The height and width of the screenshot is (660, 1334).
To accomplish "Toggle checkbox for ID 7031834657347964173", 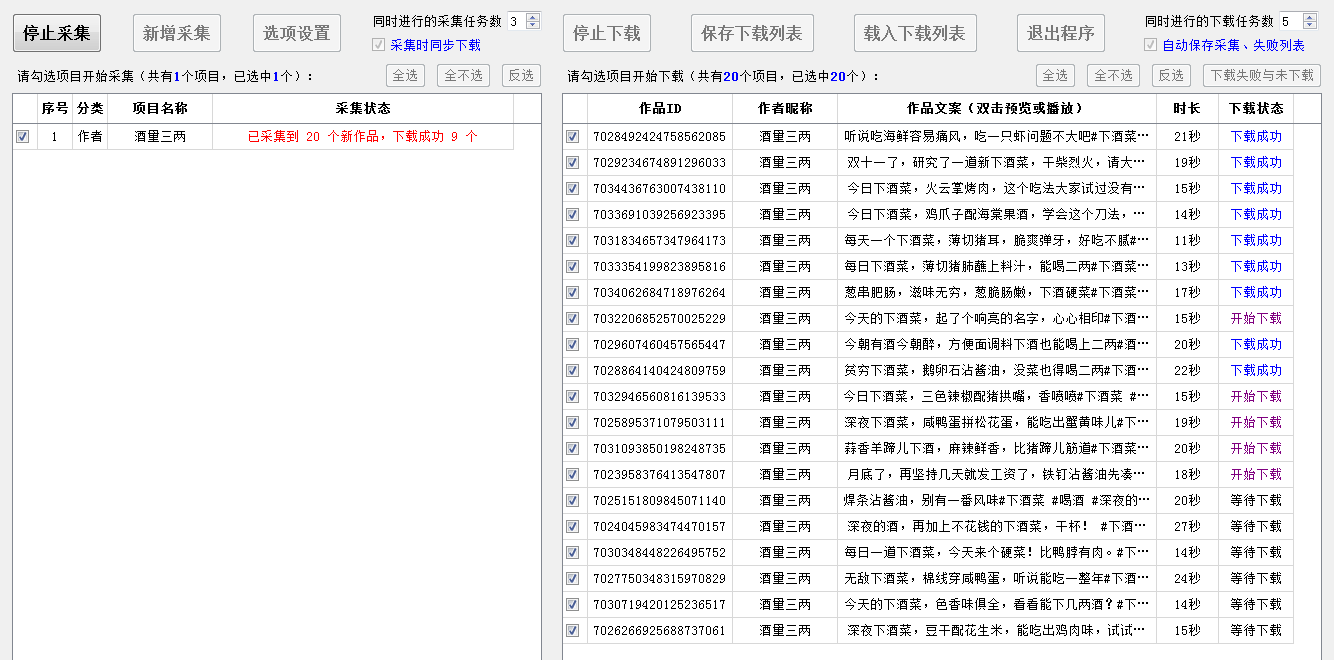I will 573,241.
